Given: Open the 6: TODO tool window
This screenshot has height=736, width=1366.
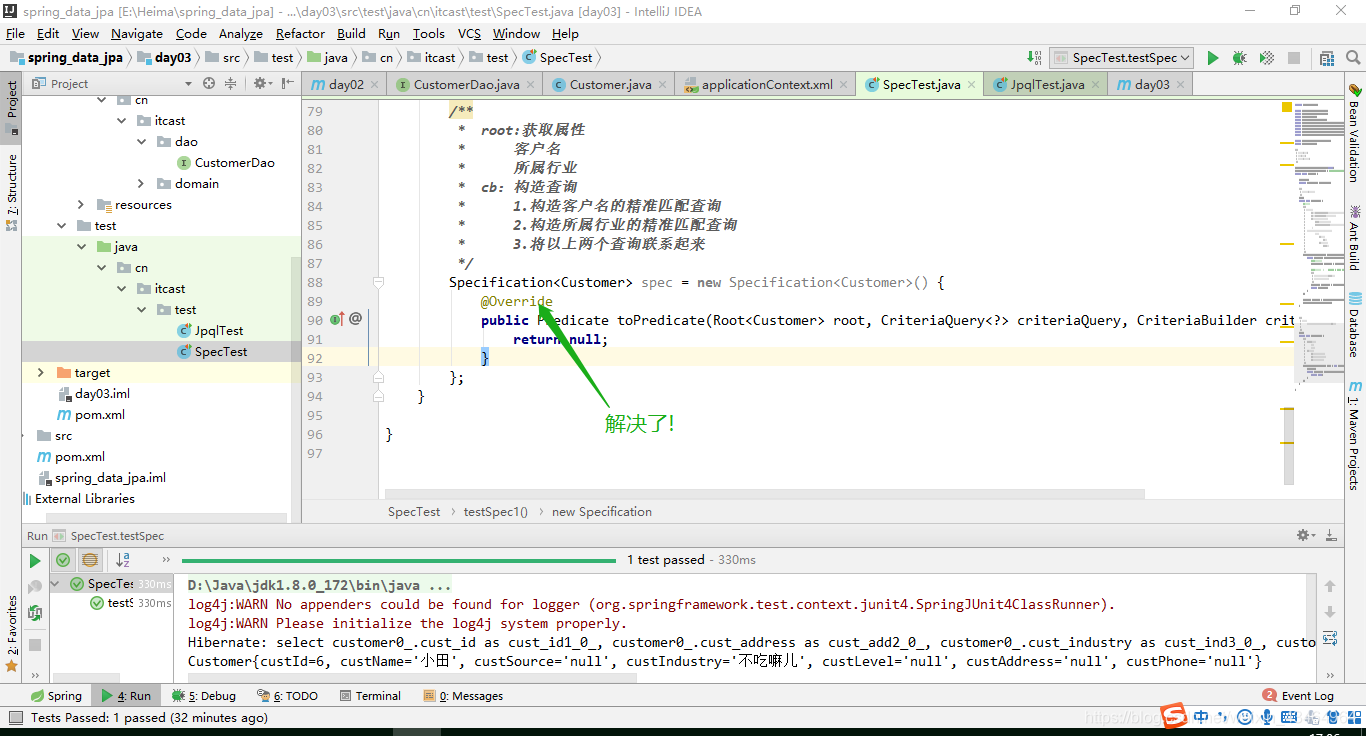Looking at the screenshot, I should pos(288,695).
